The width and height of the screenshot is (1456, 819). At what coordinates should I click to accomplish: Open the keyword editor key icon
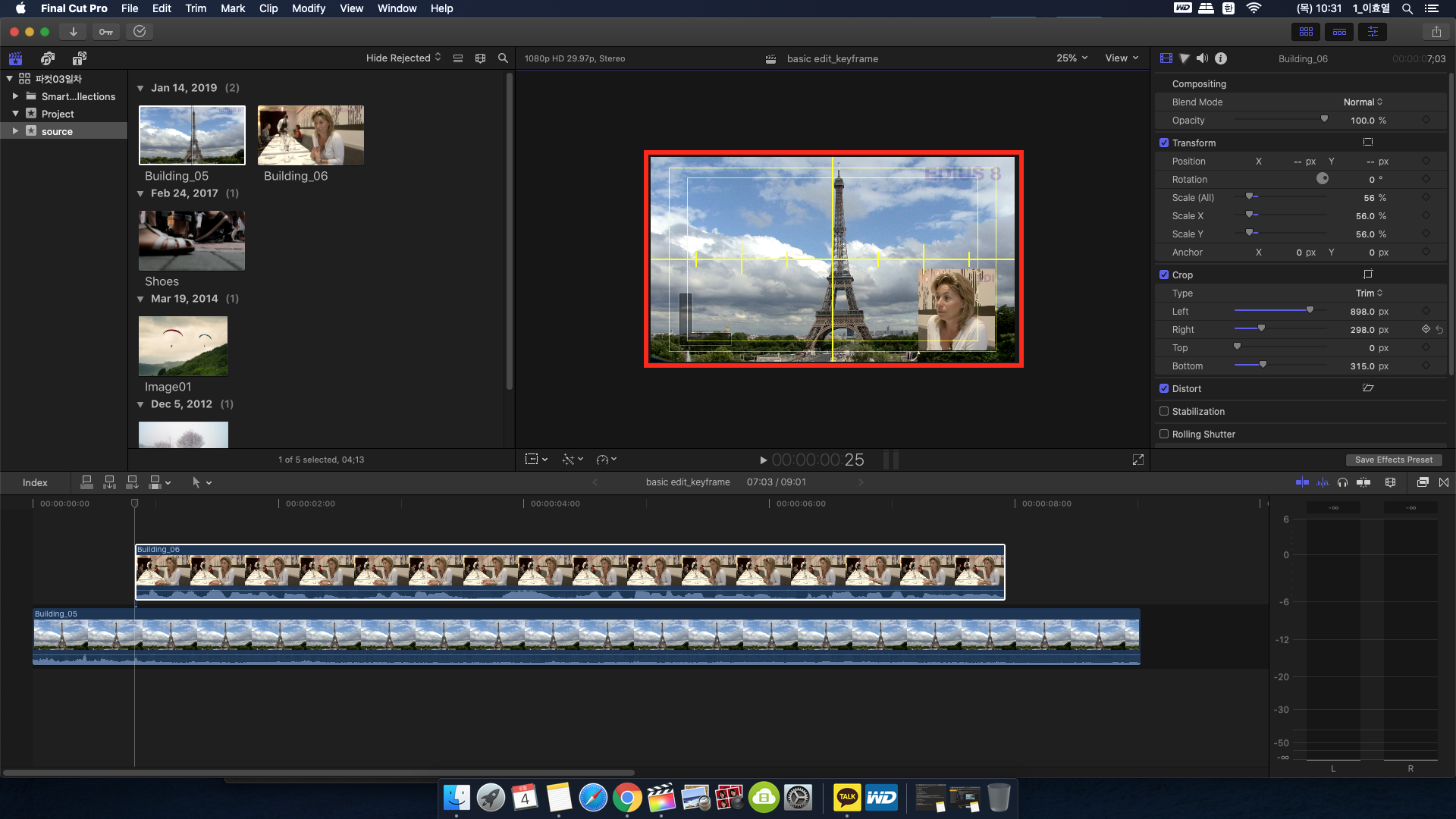tap(106, 32)
